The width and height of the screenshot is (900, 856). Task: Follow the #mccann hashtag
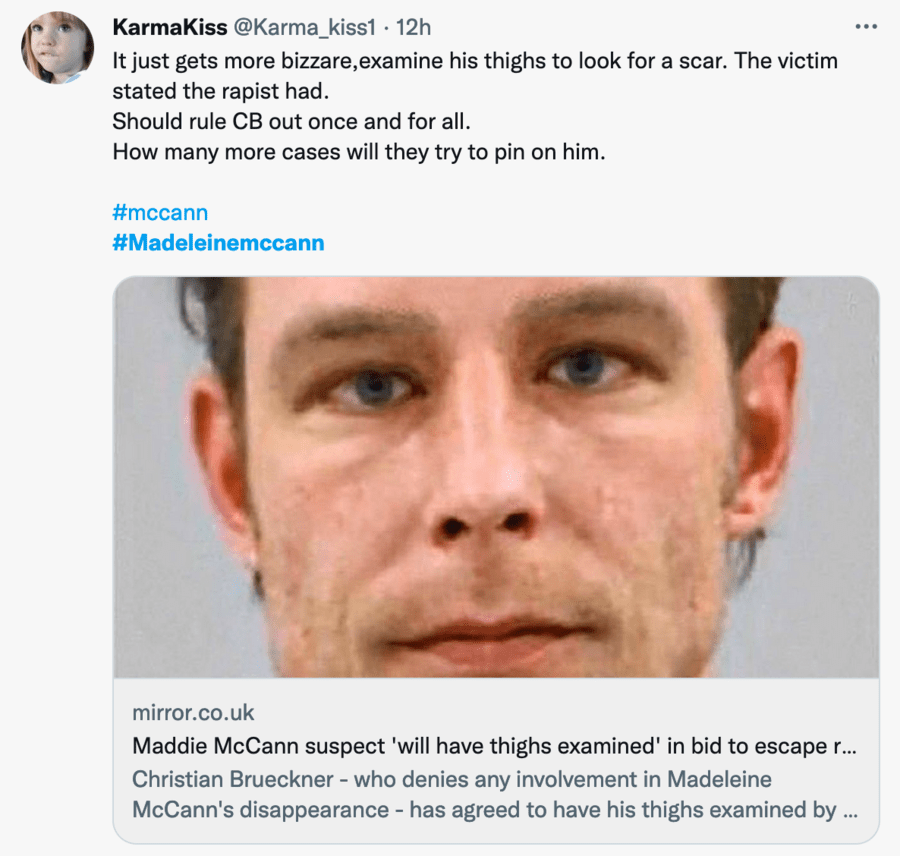(x=160, y=212)
